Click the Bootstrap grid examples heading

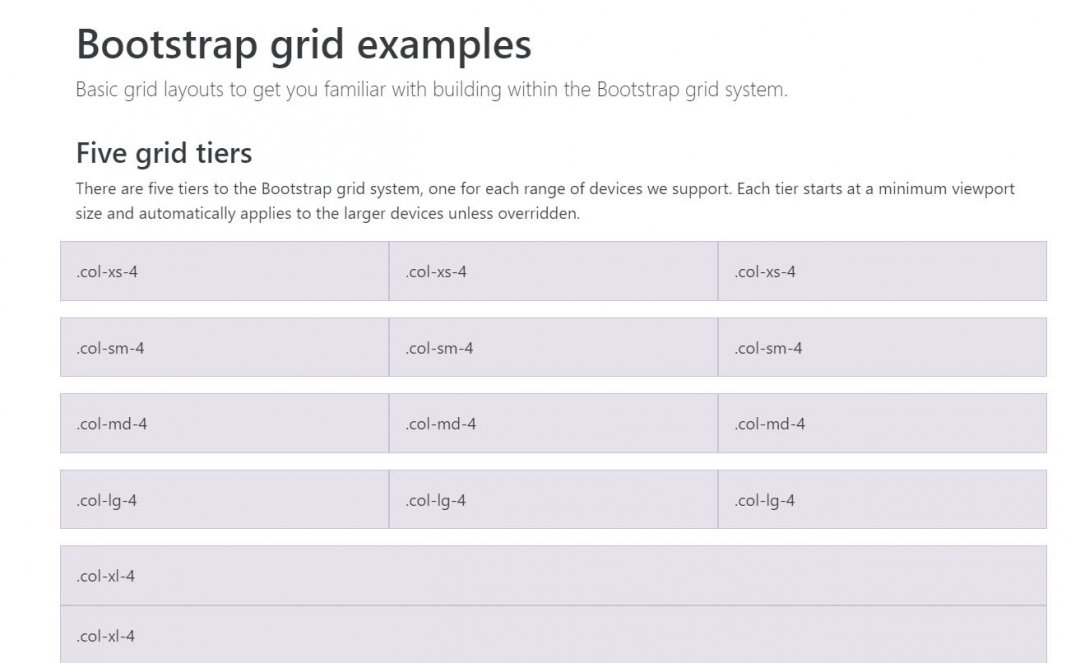(304, 45)
